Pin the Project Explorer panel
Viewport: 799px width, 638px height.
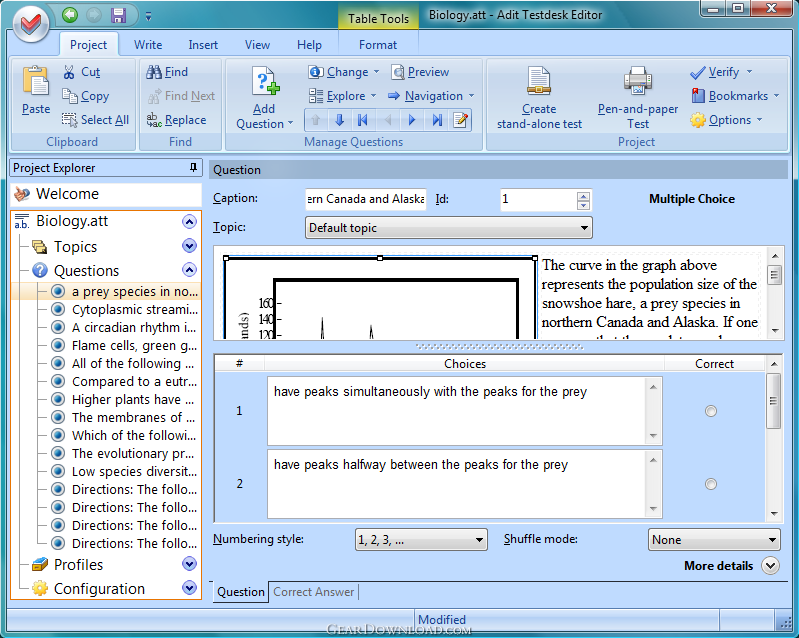tap(193, 168)
